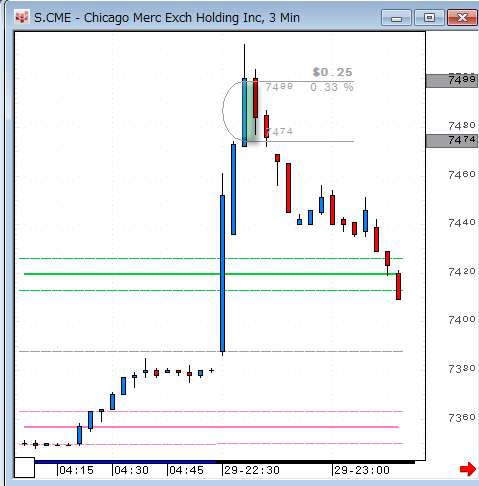The height and width of the screenshot is (486, 479).
Task: Click the white square box at bottom-left corner
Action: point(24,467)
